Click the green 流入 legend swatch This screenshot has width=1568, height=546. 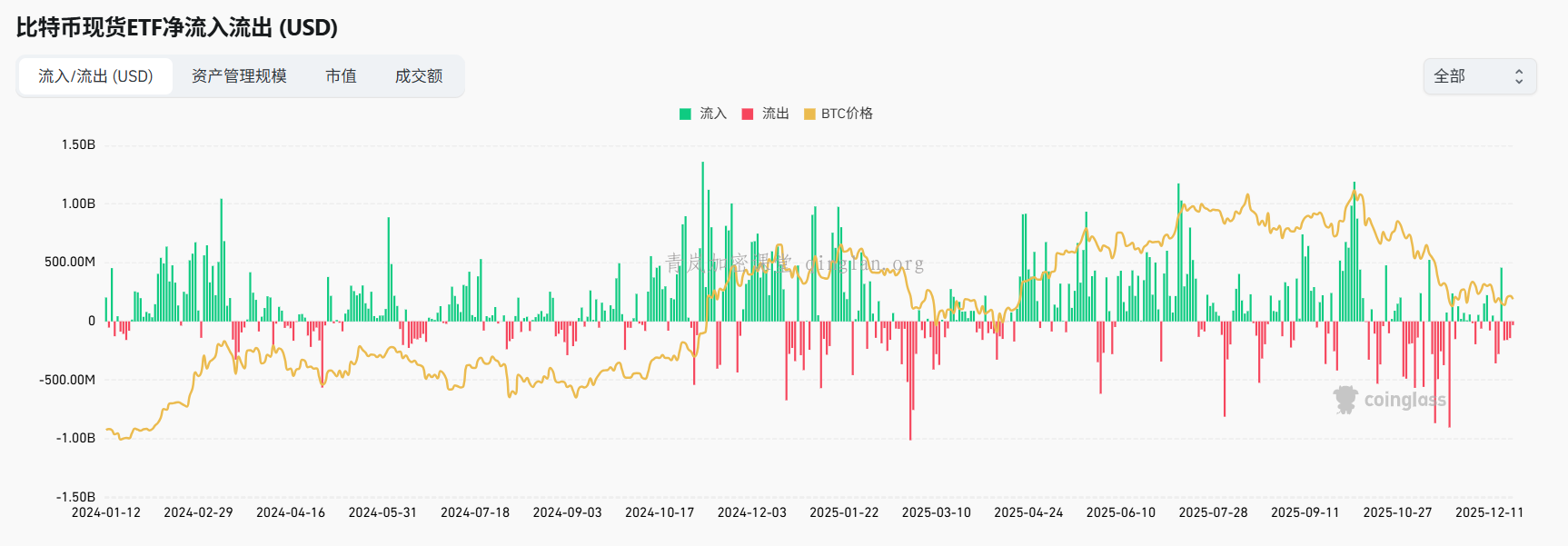click(x=686, y=114)
